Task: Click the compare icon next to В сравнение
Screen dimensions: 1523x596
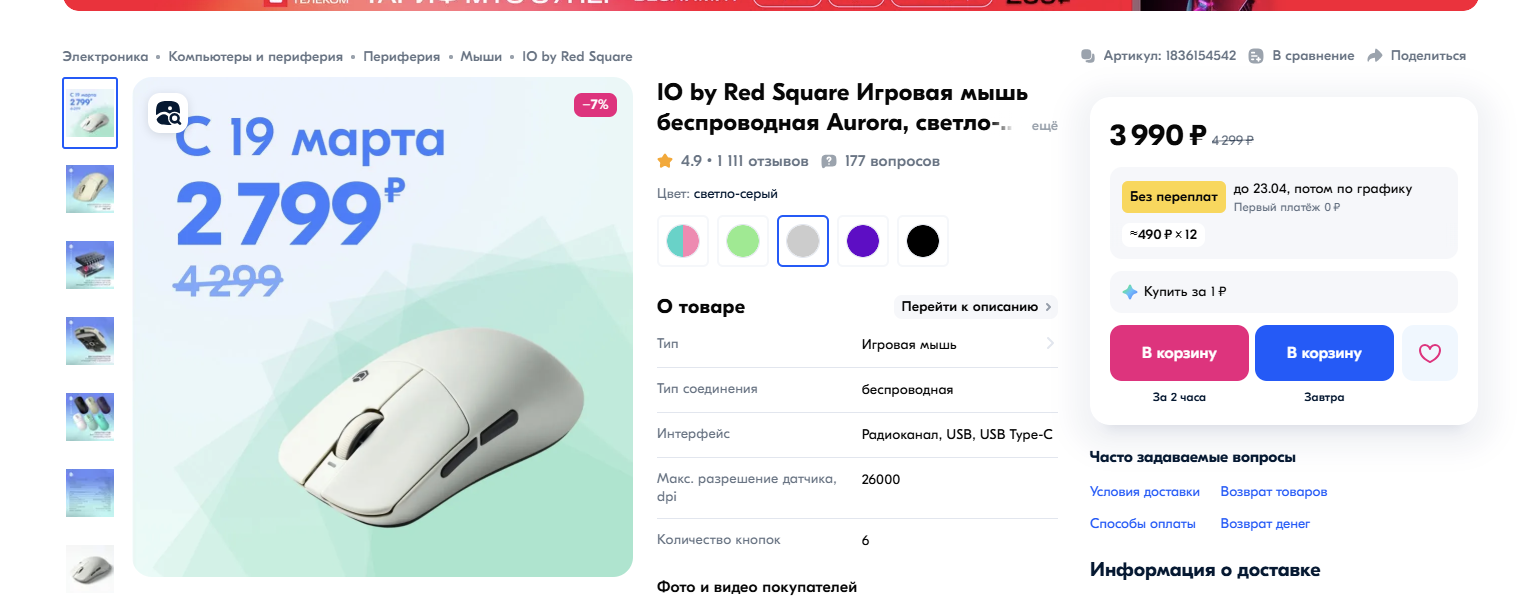Action: (x=1256, y=56)
